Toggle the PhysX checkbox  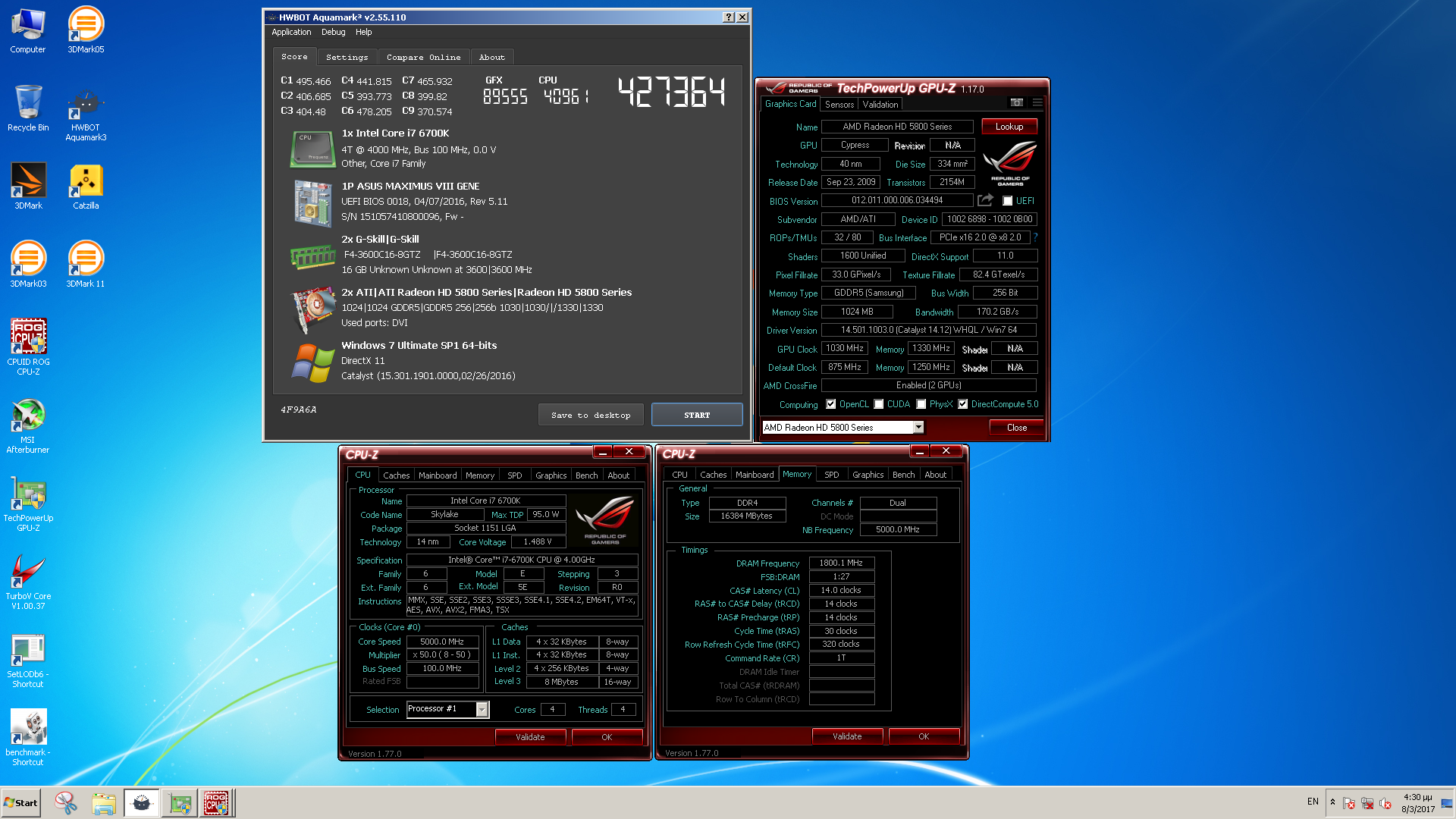tap(921, 404)
